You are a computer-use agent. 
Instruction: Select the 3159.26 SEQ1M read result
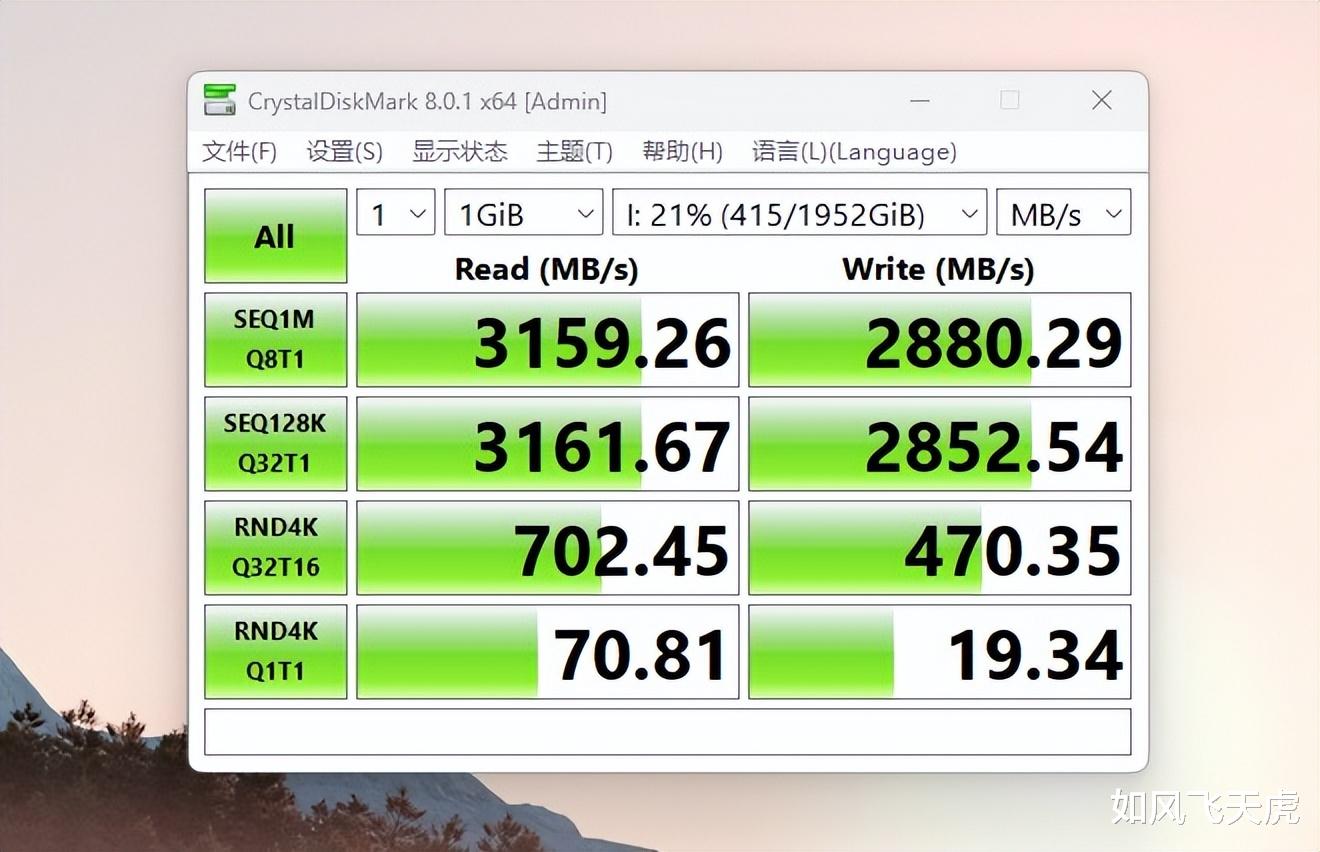548,340
